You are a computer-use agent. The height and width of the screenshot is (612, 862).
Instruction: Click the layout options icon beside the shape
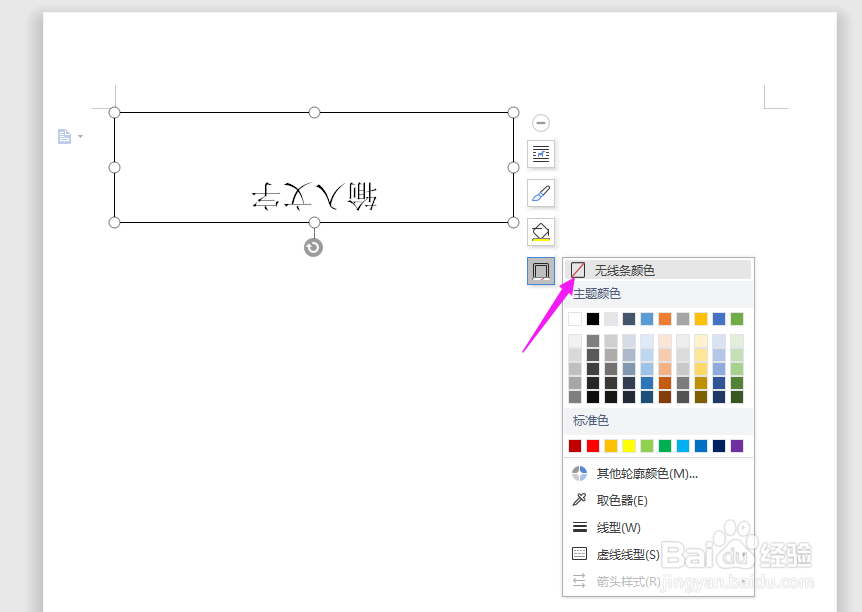pos(541,154)
